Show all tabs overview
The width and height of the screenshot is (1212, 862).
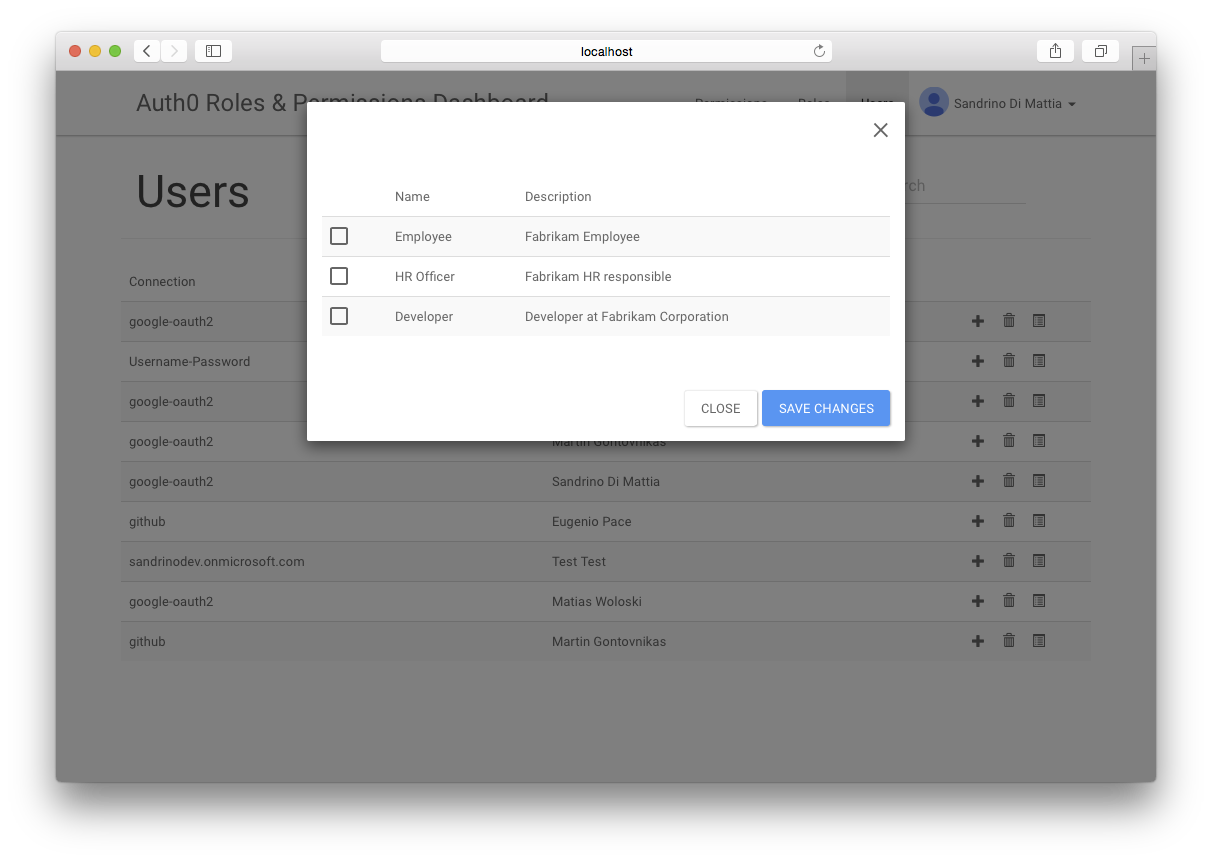(x=1100, y=51)
